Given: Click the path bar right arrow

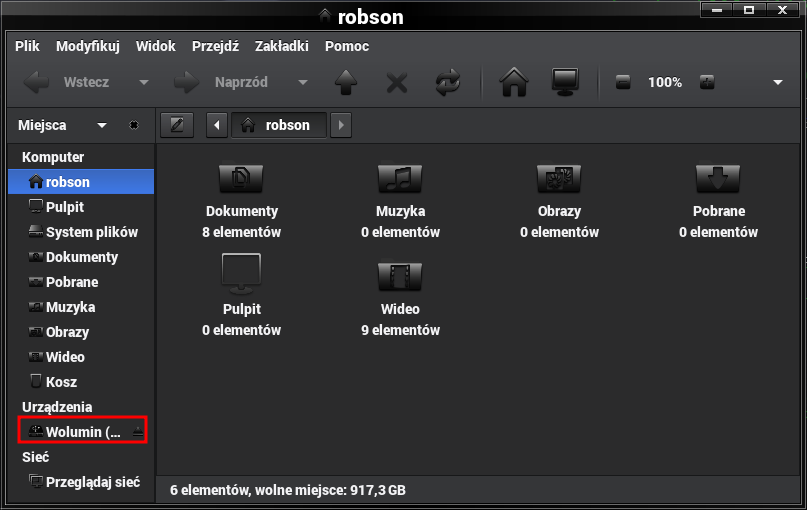Looking at the screenshot, I should 341,125.
